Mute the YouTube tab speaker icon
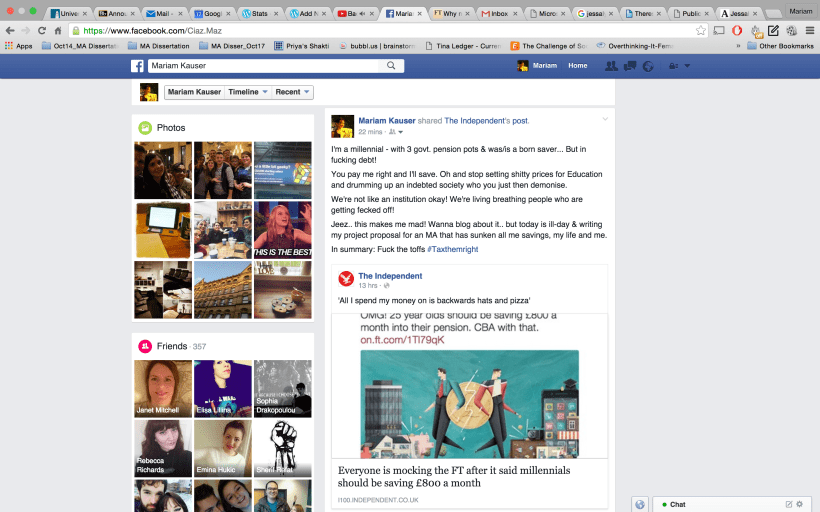The height and width of the screenshot is (512, 820). point(362,14)
